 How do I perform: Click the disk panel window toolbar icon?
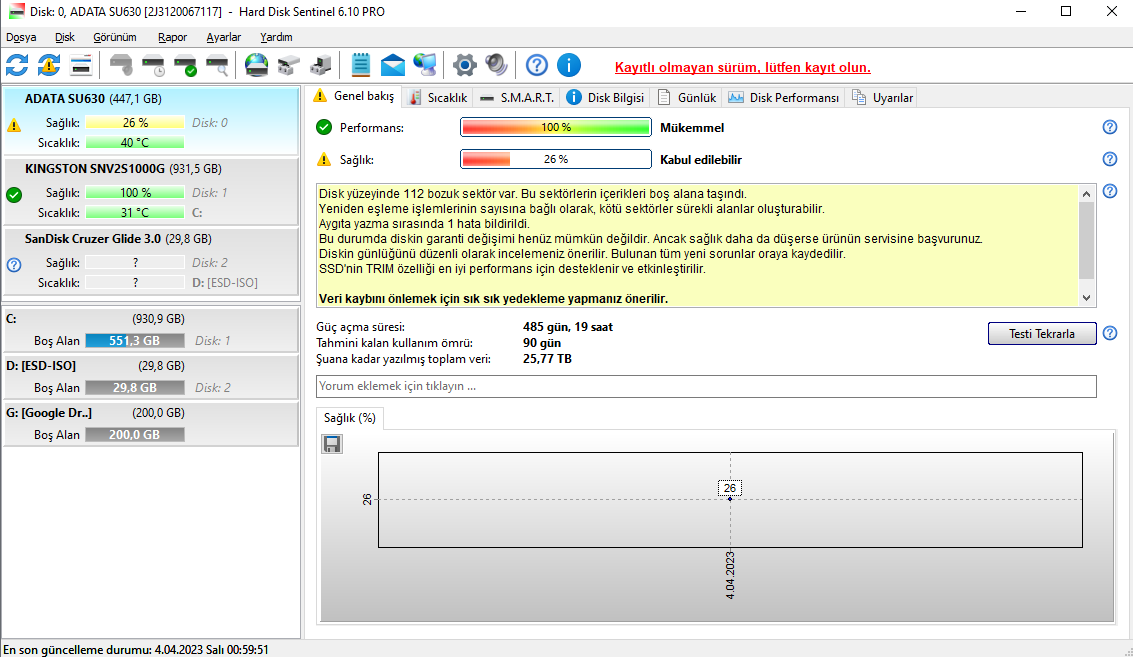pos(81,65)
